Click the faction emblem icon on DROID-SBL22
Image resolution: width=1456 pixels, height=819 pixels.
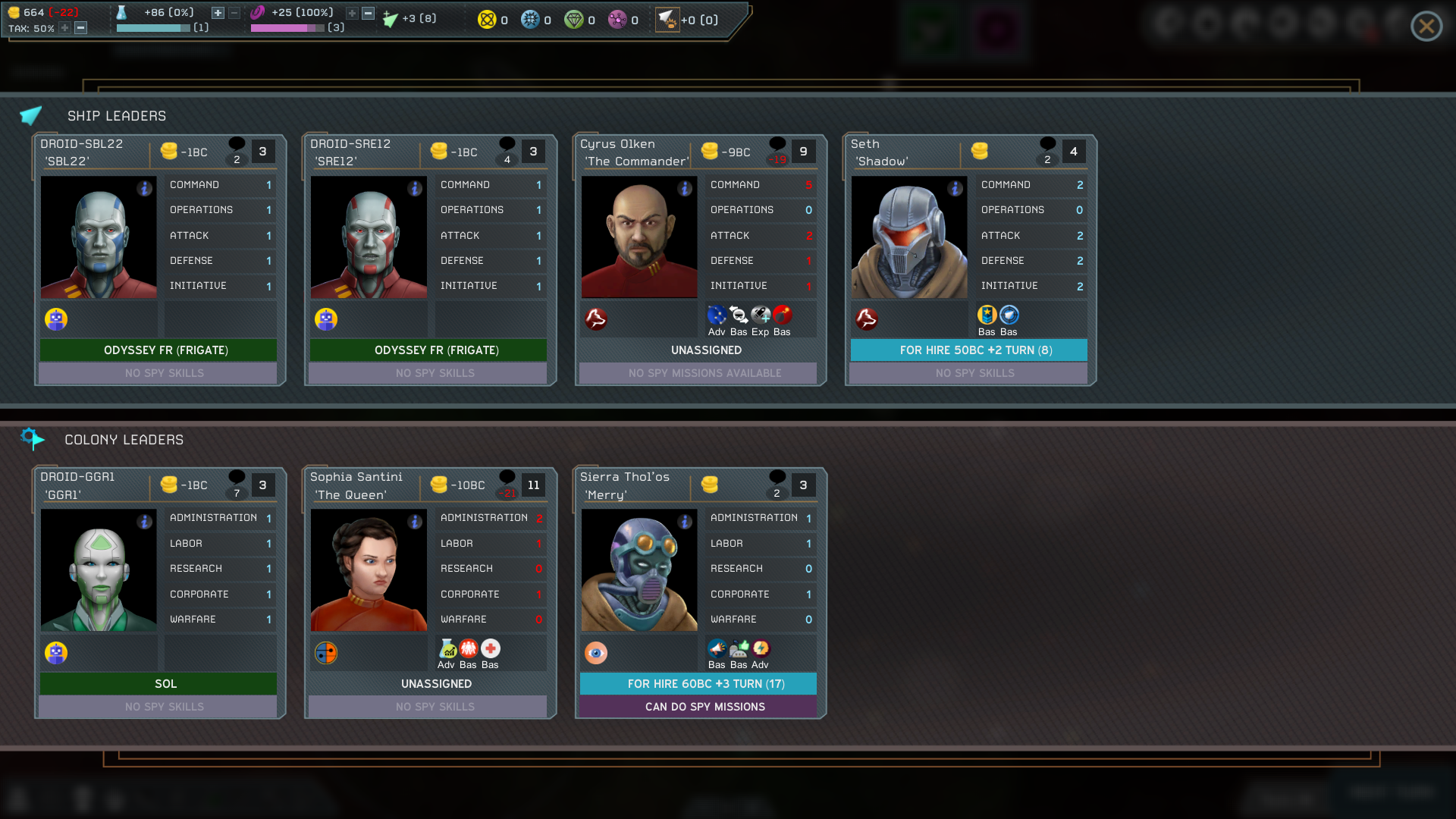point(57,319)
